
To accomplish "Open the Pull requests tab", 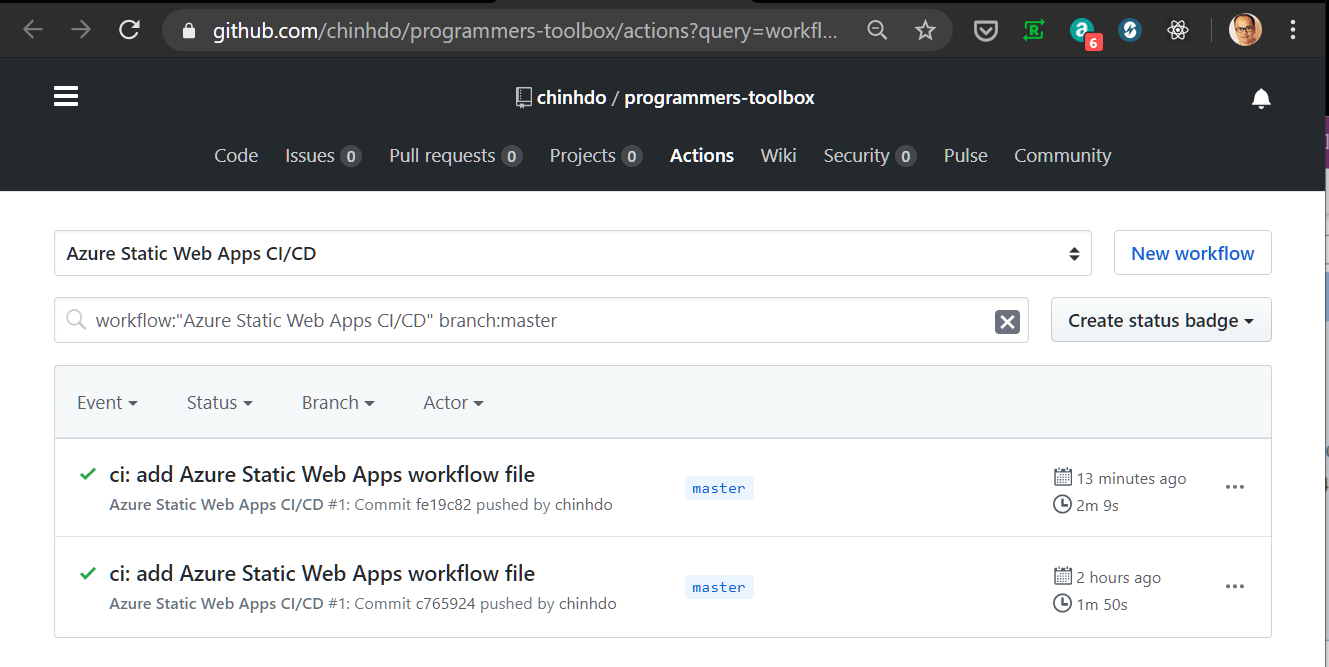I will [x=455, y=155].
